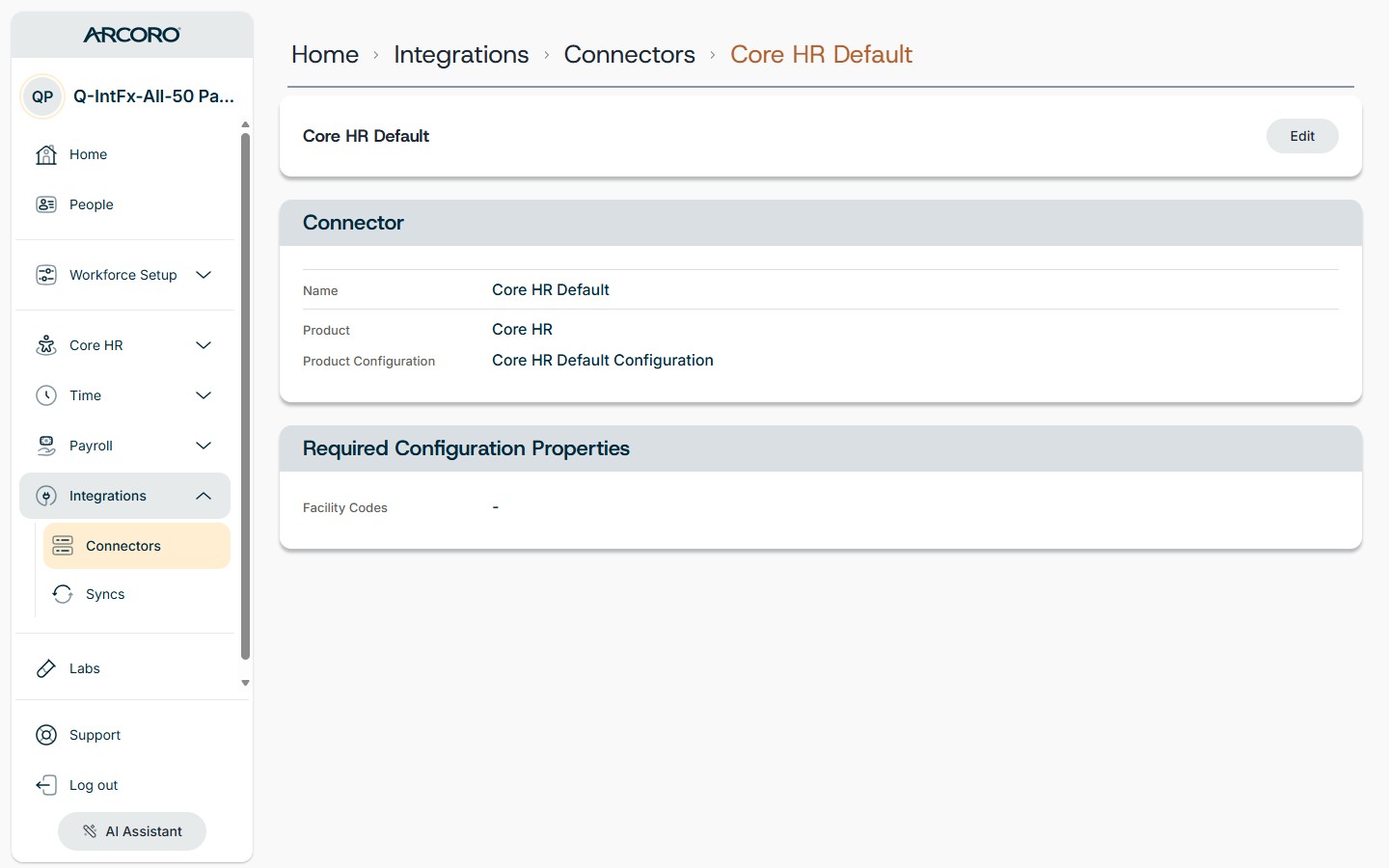Open the Home menu item
Image resolution: width=1389 pixels, height=868 pixels.
124,154
